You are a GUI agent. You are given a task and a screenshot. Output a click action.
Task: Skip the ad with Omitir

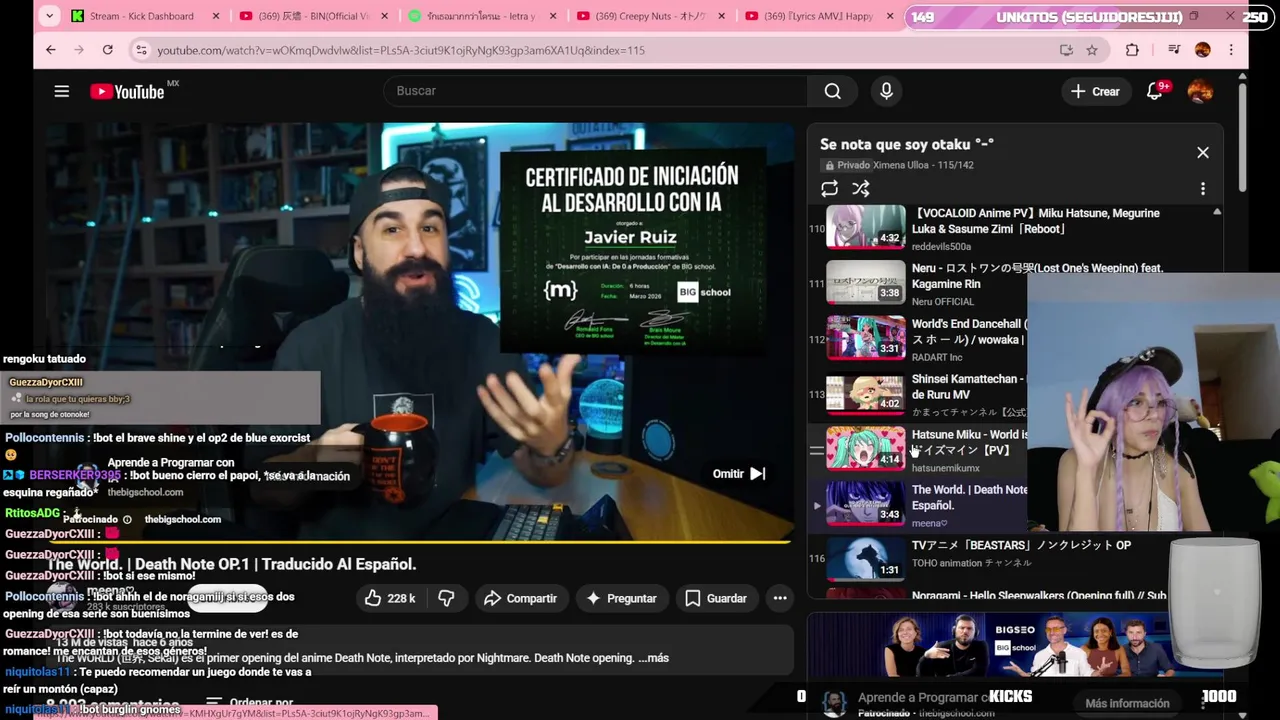pyautogui.click(x=739, y=474)
